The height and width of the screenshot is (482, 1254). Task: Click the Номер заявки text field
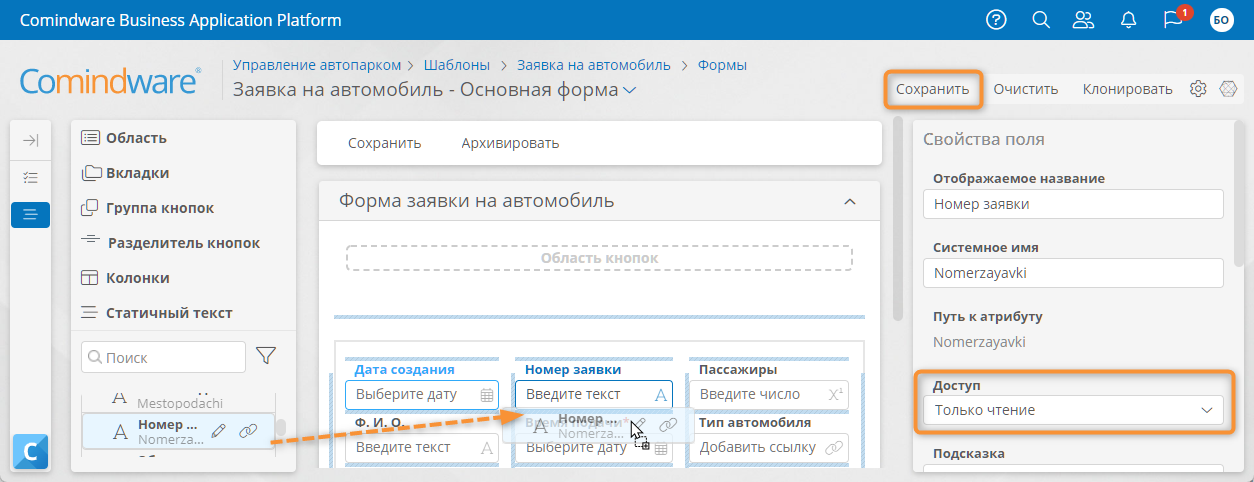click(594, 395)
